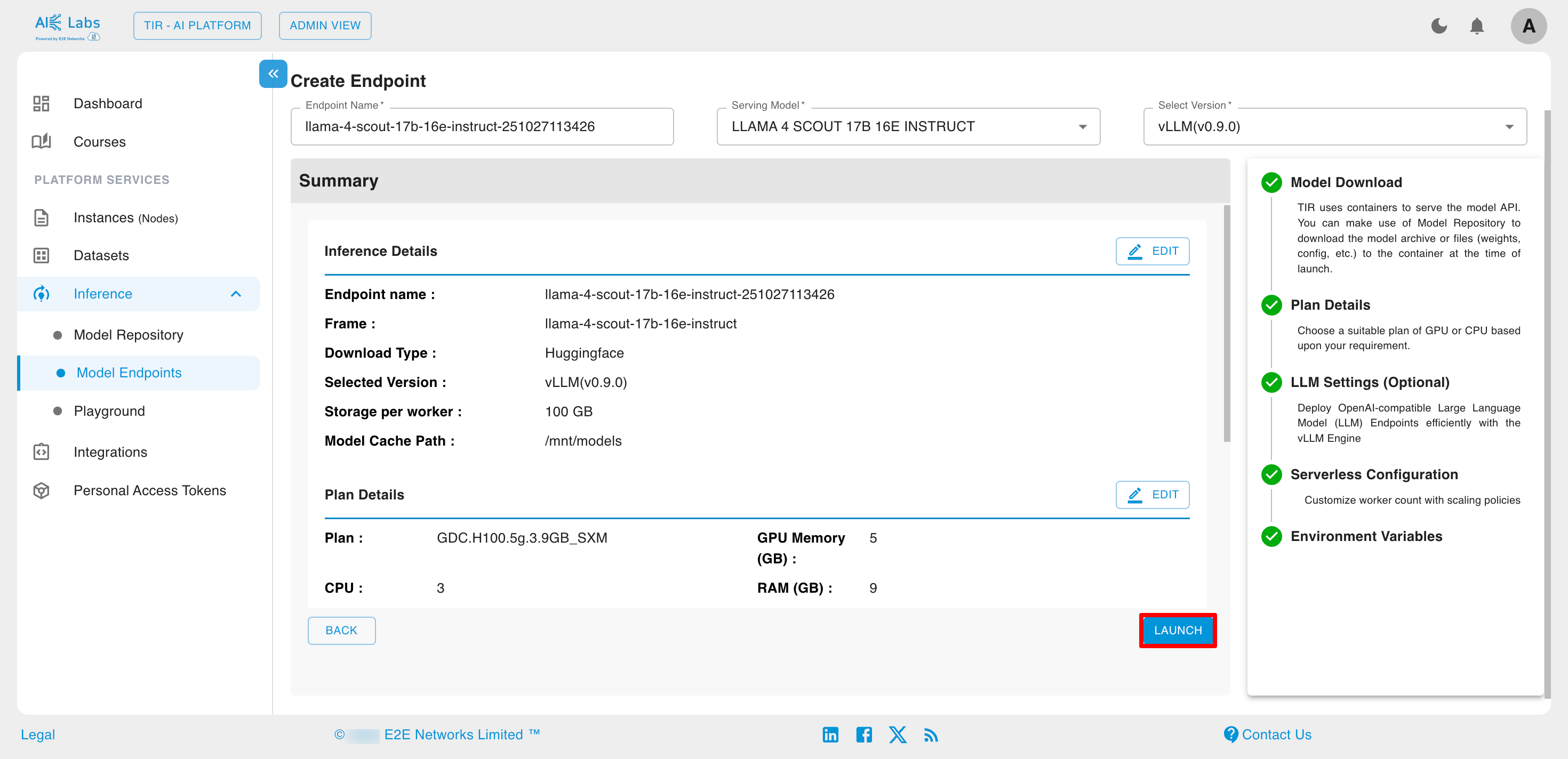Screen dimensions: 1568x759
Task: Click Environment Variables step title
Action: tap(1366, 536)
